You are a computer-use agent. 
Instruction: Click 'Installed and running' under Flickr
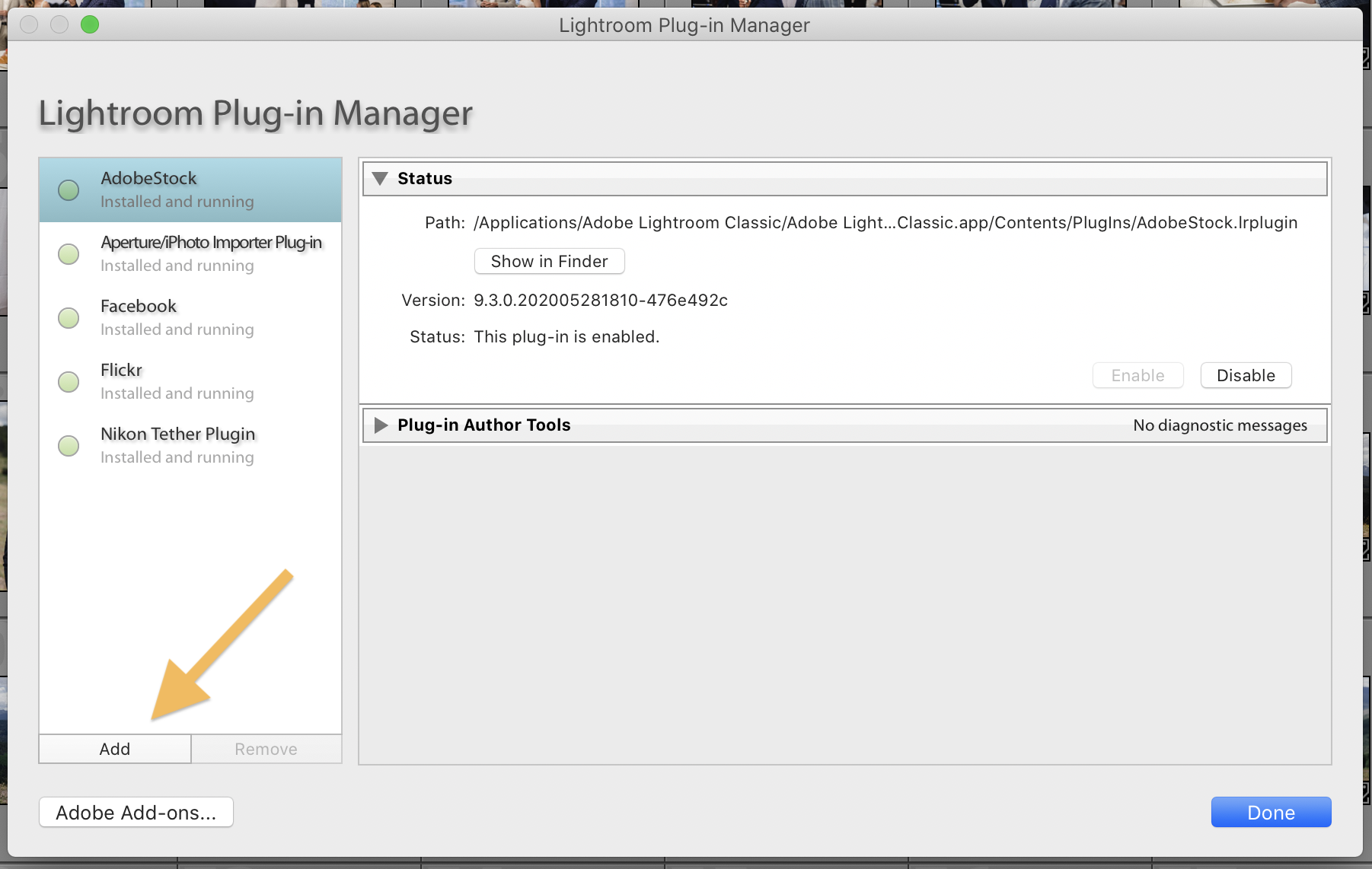pyautogui.click(x=177, y=393)
